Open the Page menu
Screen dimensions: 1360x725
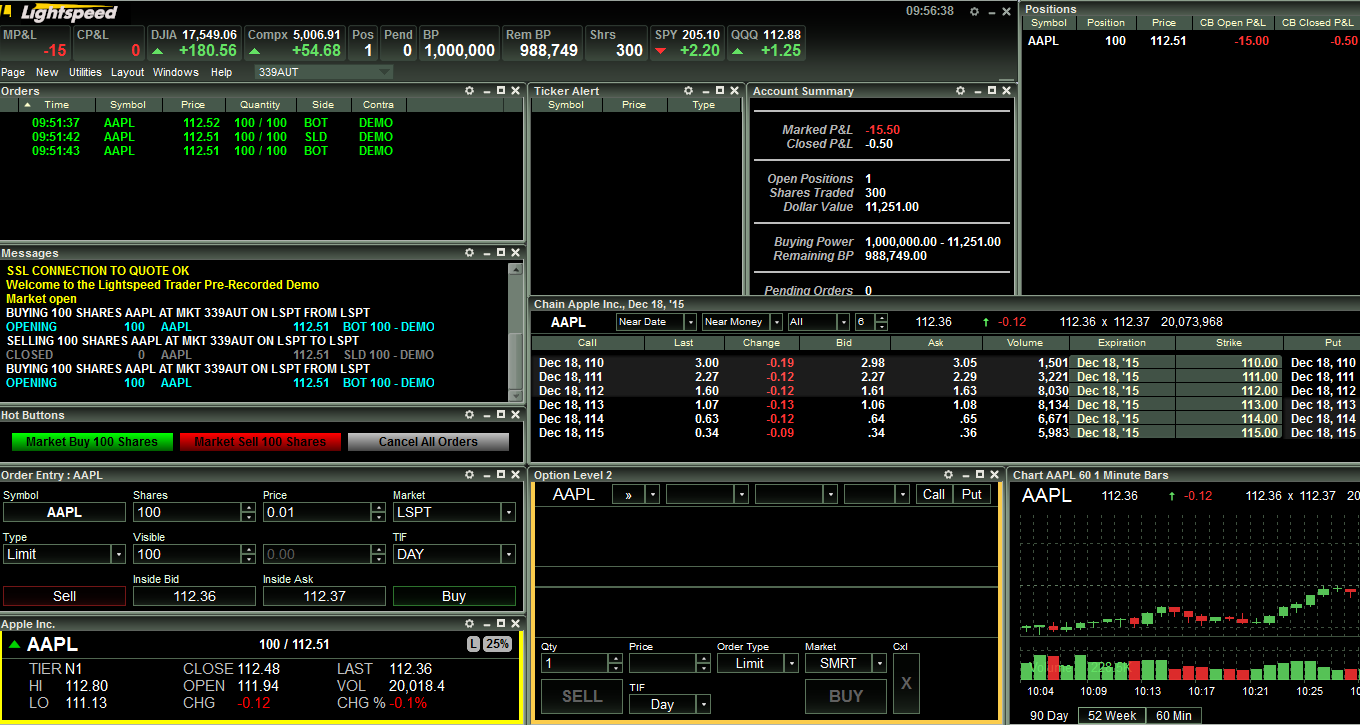(13, 72)
